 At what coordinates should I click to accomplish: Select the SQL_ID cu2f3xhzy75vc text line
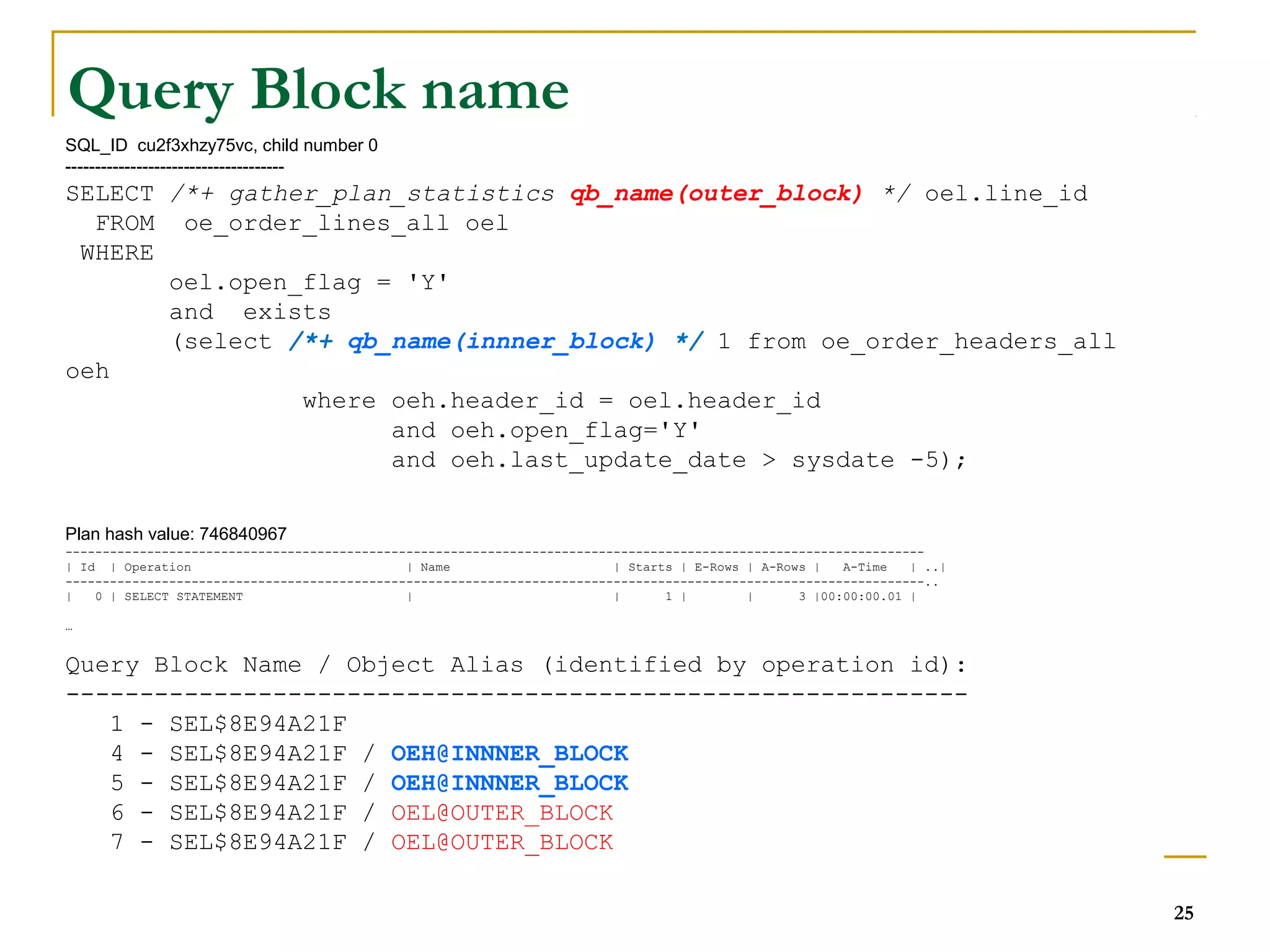[x=221, y=146]
